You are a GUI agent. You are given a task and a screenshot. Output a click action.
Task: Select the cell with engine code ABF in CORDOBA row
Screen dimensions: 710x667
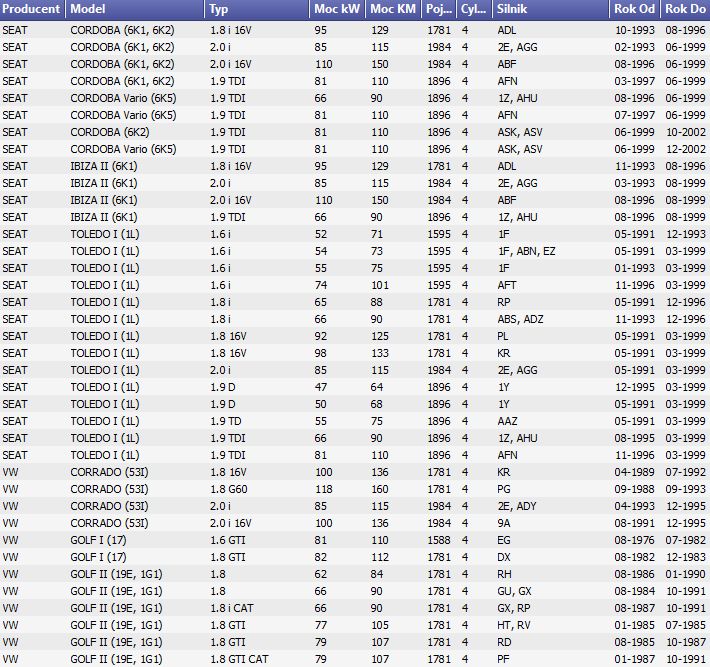[507, 64]
